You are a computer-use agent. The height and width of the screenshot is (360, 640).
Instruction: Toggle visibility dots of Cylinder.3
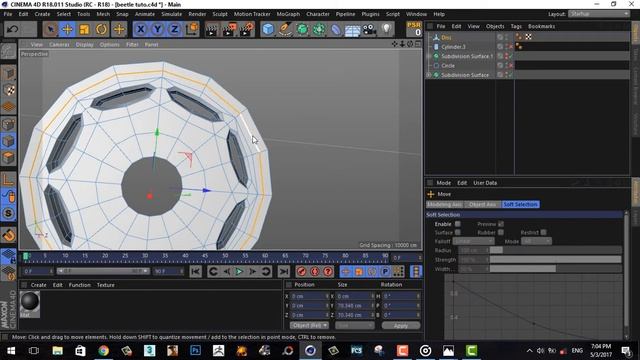507,47
